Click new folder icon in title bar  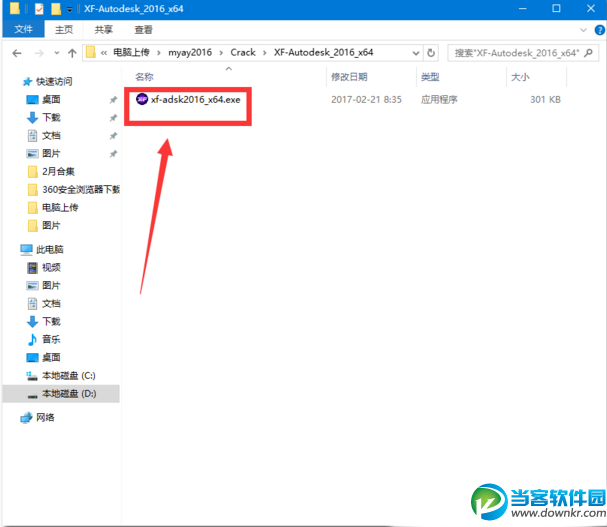(56, 9)
